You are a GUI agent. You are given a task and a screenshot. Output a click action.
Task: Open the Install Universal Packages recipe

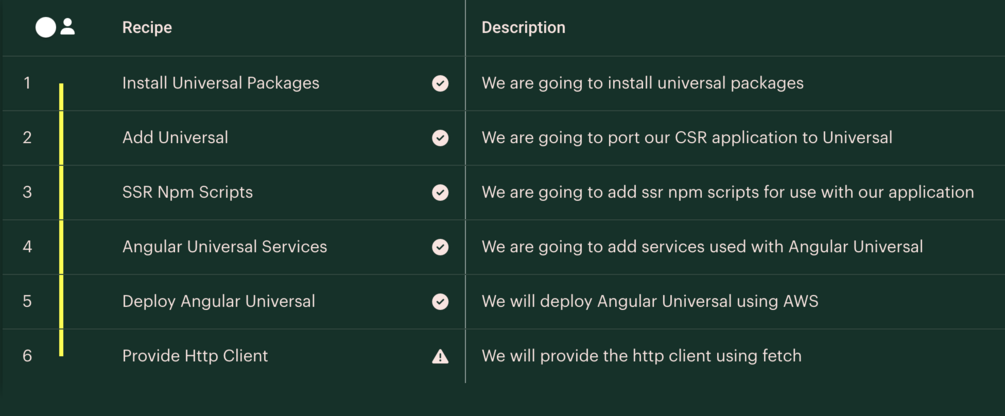point(221,83)
